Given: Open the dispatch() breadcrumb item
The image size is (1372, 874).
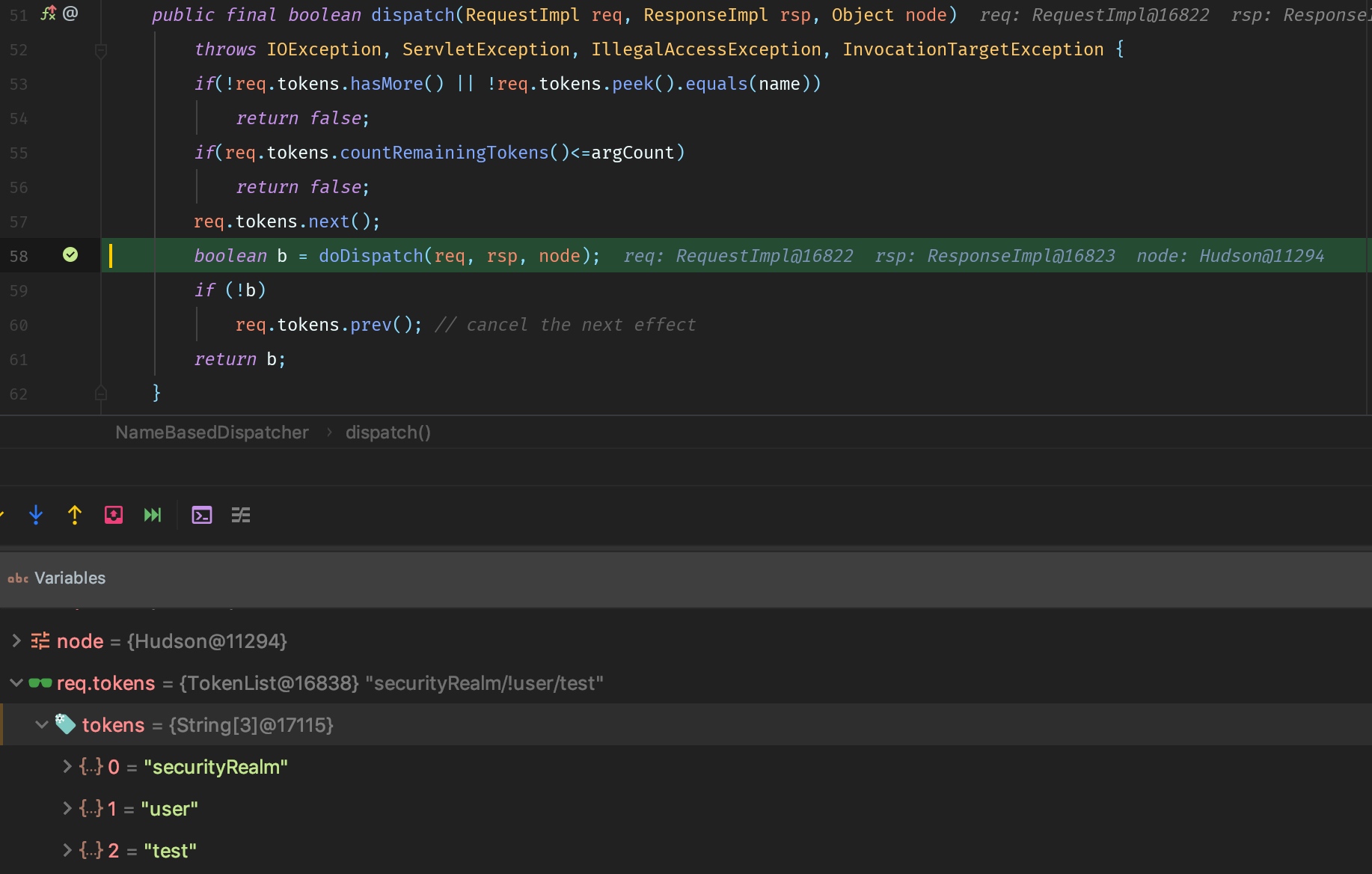Looking at the screenshot, I should [388, 433].
